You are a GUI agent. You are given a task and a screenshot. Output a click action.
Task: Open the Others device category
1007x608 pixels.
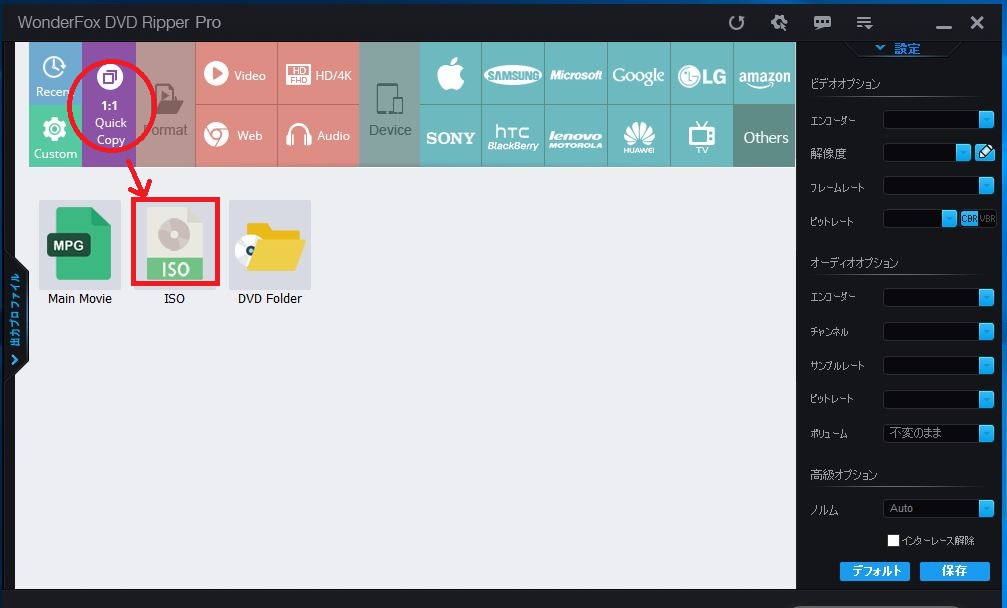click(764, 135)
